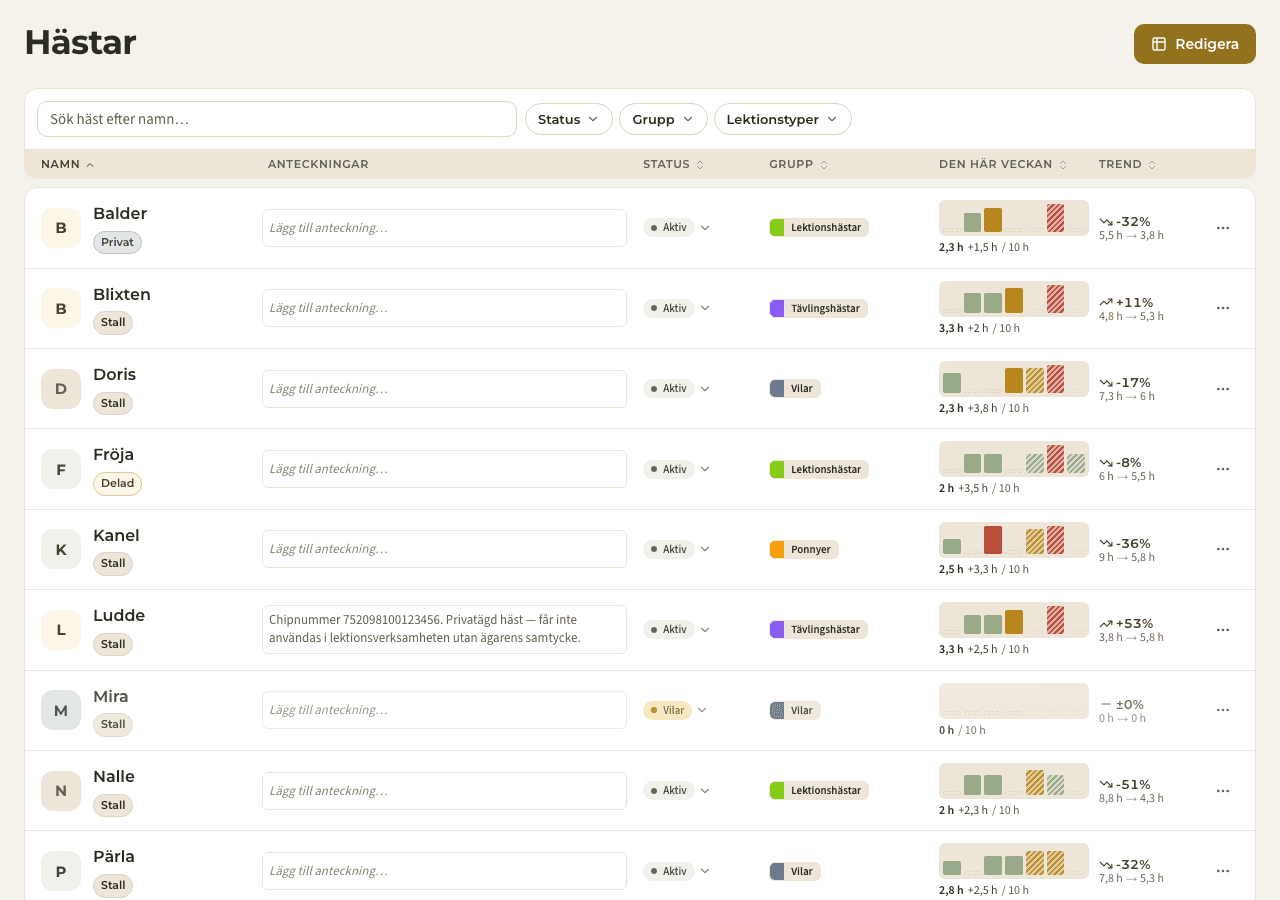
Task: Open the more options menu for Mira
Action: pyautogui.click(x=1222, y=710)
